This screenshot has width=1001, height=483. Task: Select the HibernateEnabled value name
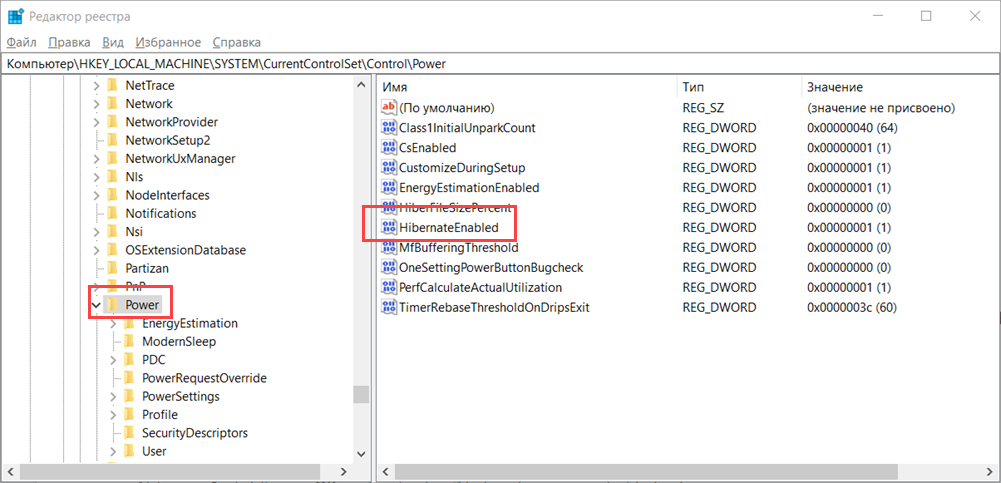448,227
